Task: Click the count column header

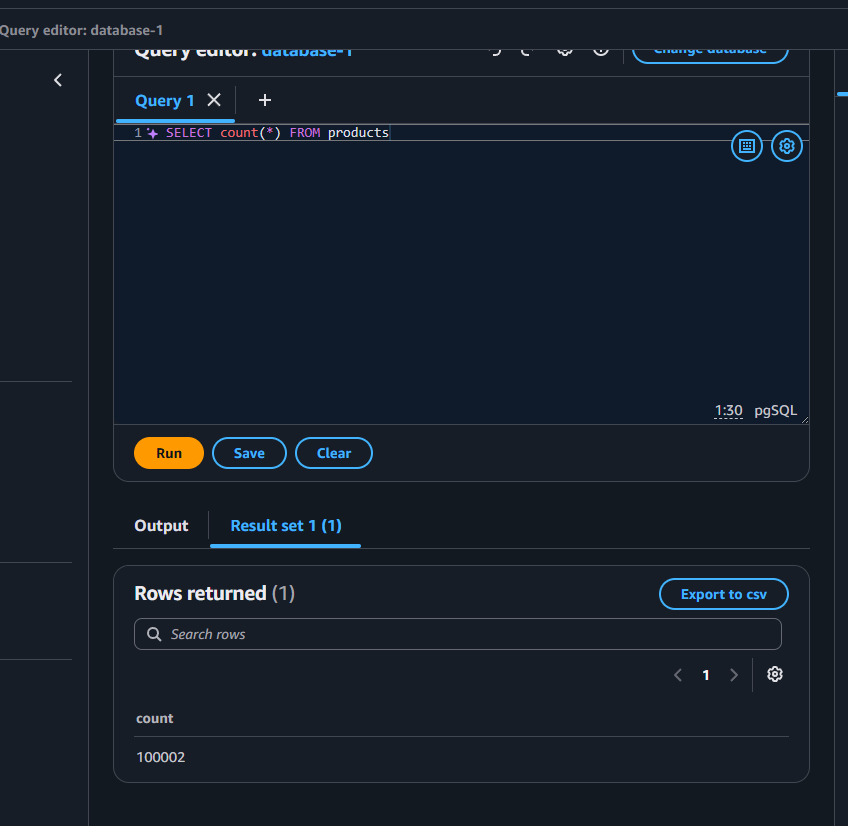Action: 155,718
